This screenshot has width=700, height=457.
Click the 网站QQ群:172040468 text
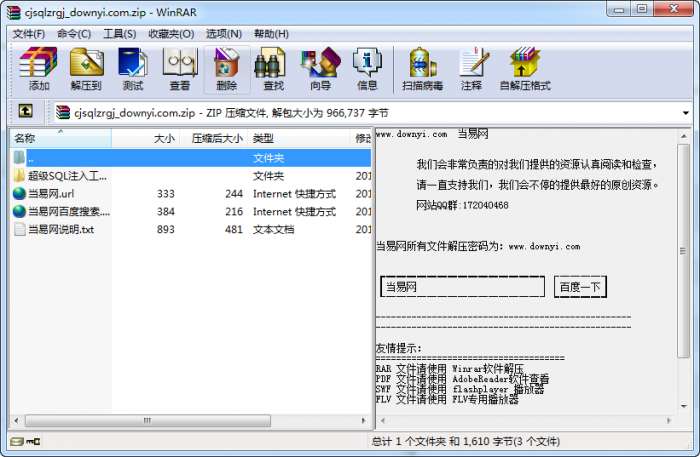(462, 205)
